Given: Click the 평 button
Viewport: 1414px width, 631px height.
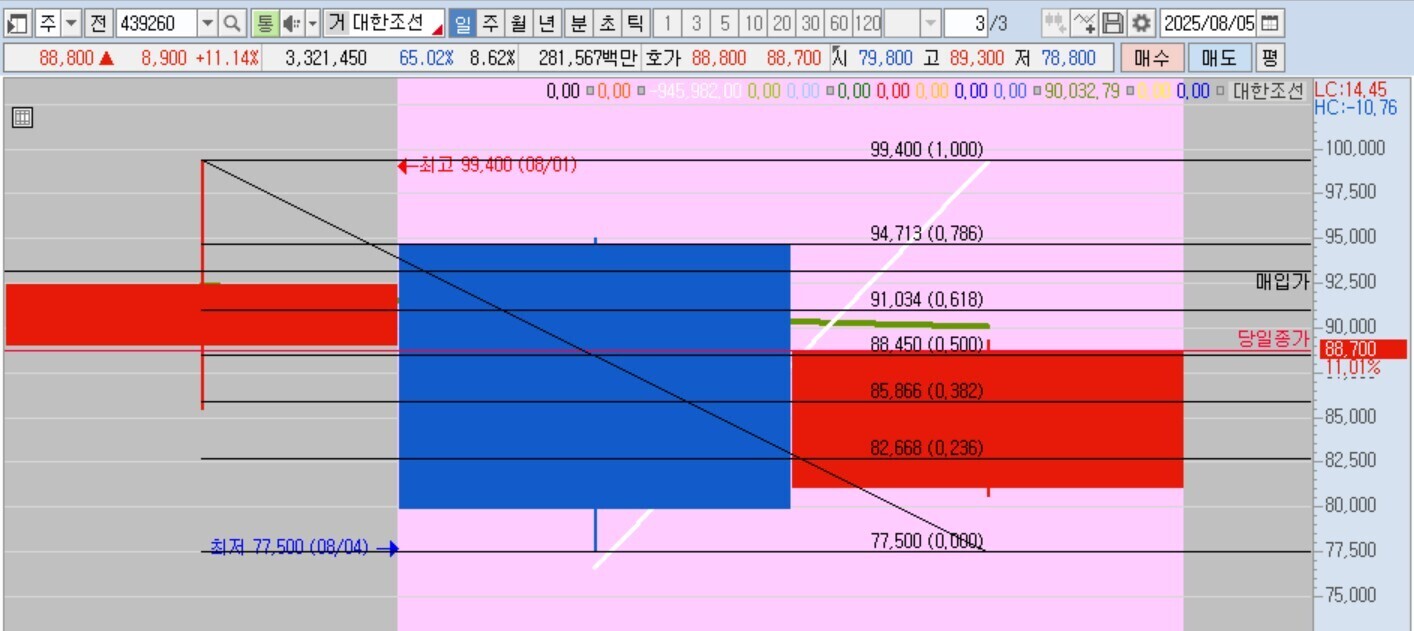Looking at the screenshot, I should [1269, 58].
